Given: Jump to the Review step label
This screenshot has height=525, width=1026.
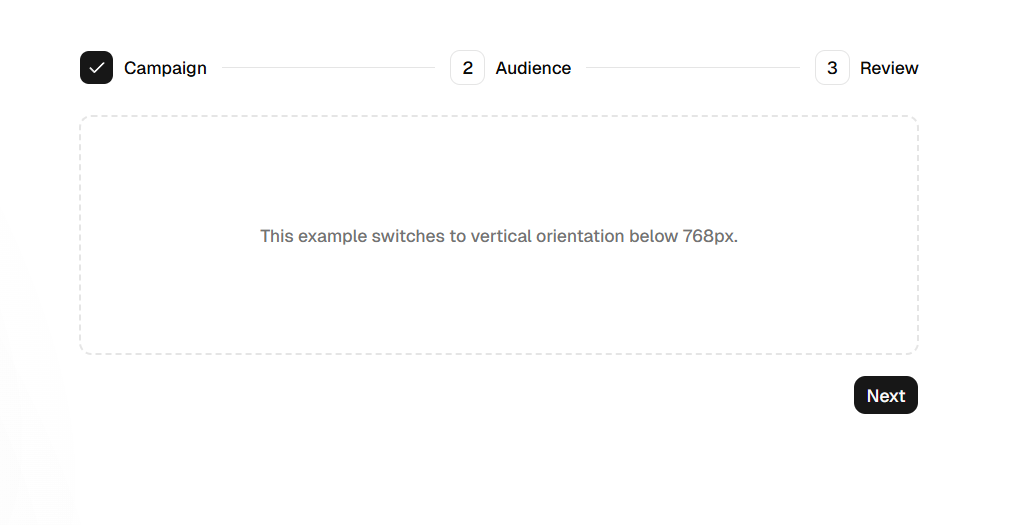Looking at the screenshot, I should [889, 68].
